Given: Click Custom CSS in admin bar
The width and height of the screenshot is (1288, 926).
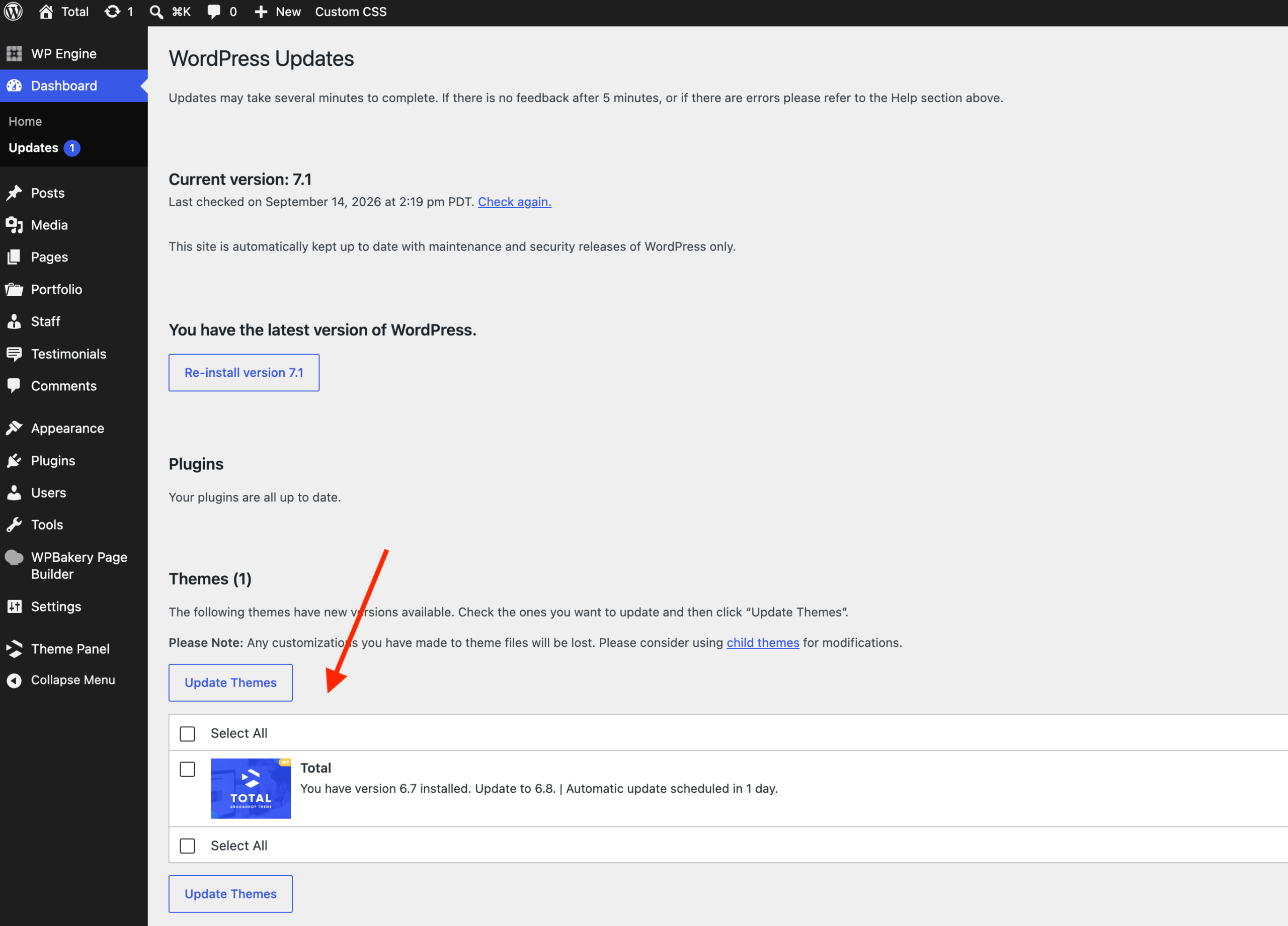Looking at the screenshot, I should [350, 12].
